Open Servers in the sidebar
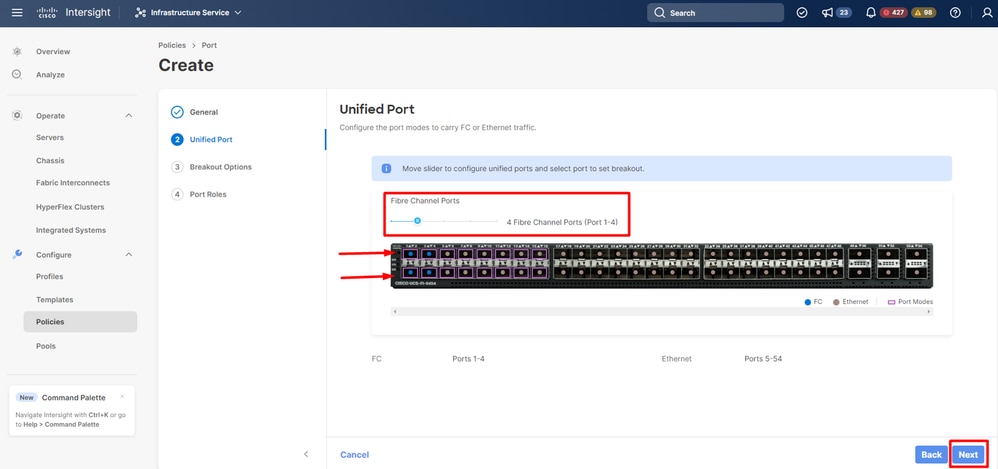The width and height of the screenshot is (998, 469). tap(50, 137)
